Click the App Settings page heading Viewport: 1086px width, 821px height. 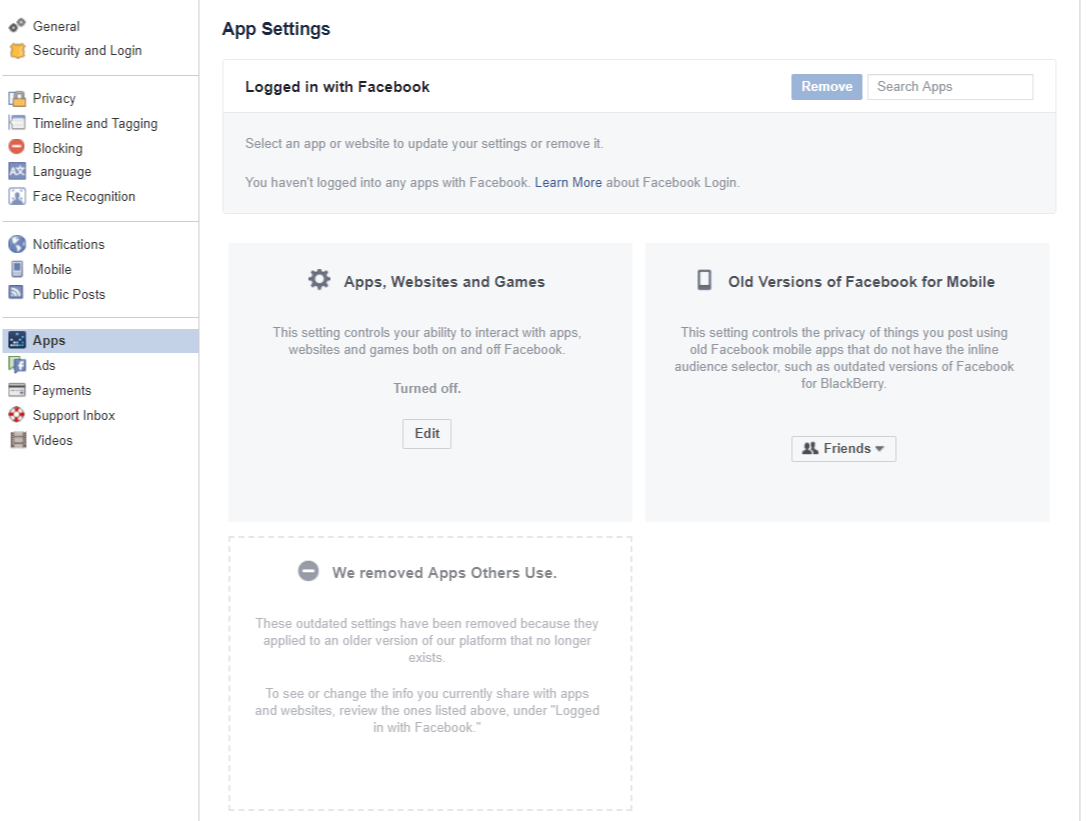click(x=276, y=29)
